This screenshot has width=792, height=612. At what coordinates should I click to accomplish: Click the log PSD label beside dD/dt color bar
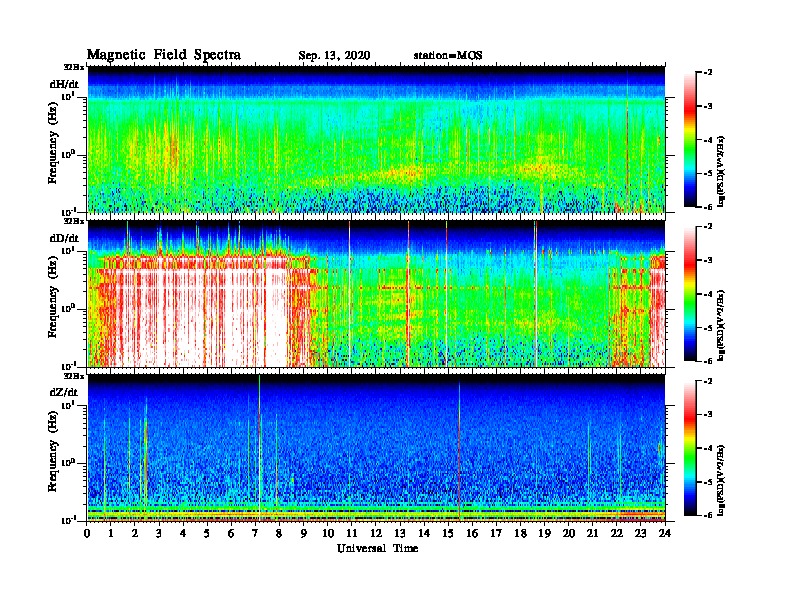tap(721, 325)
